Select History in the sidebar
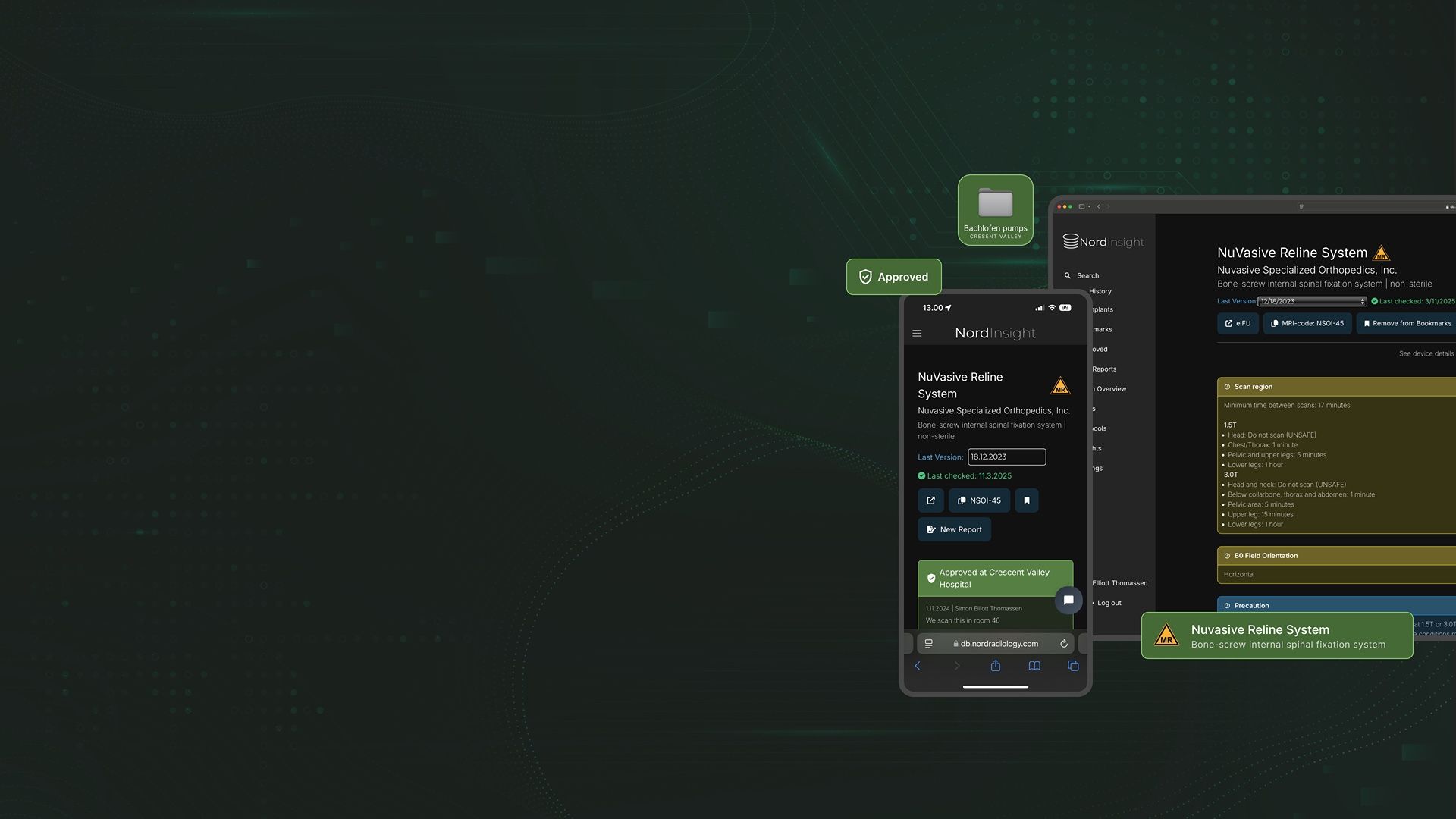Image resolution: width=1456 pixels, height=819 pixels. (x=1100, y=292)
